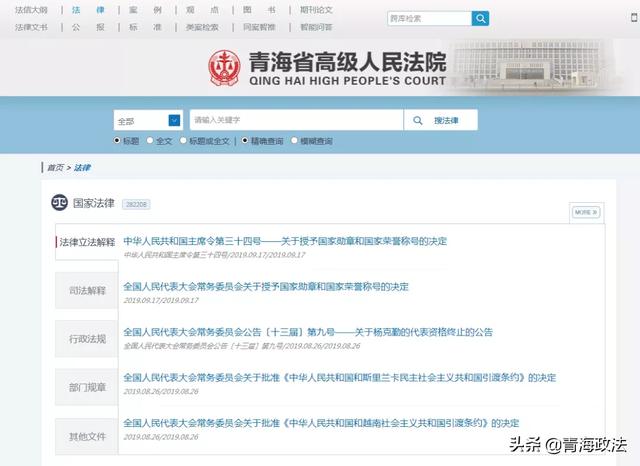Click the mobile phone icon in top right corner
Viewport: 640px width, 466px height.
[634, 18]
